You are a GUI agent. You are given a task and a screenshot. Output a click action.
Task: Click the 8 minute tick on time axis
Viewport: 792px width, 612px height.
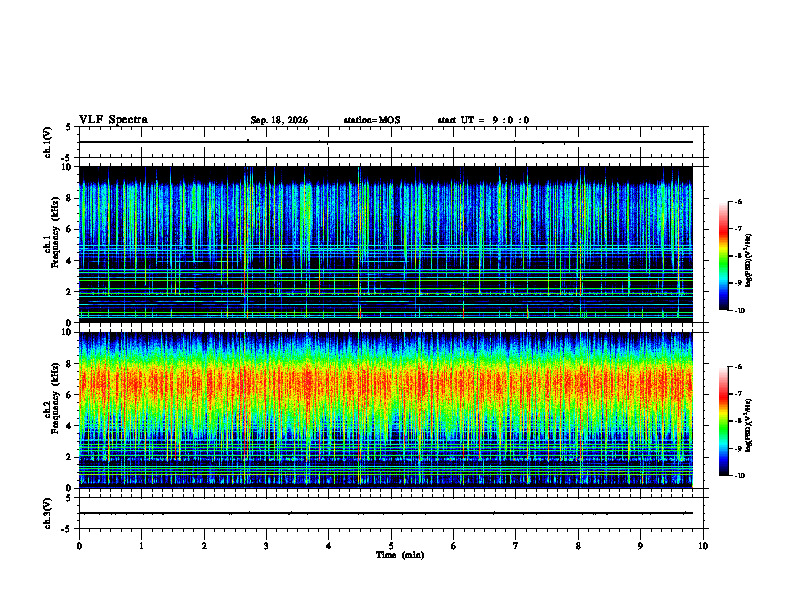(578, 546)
